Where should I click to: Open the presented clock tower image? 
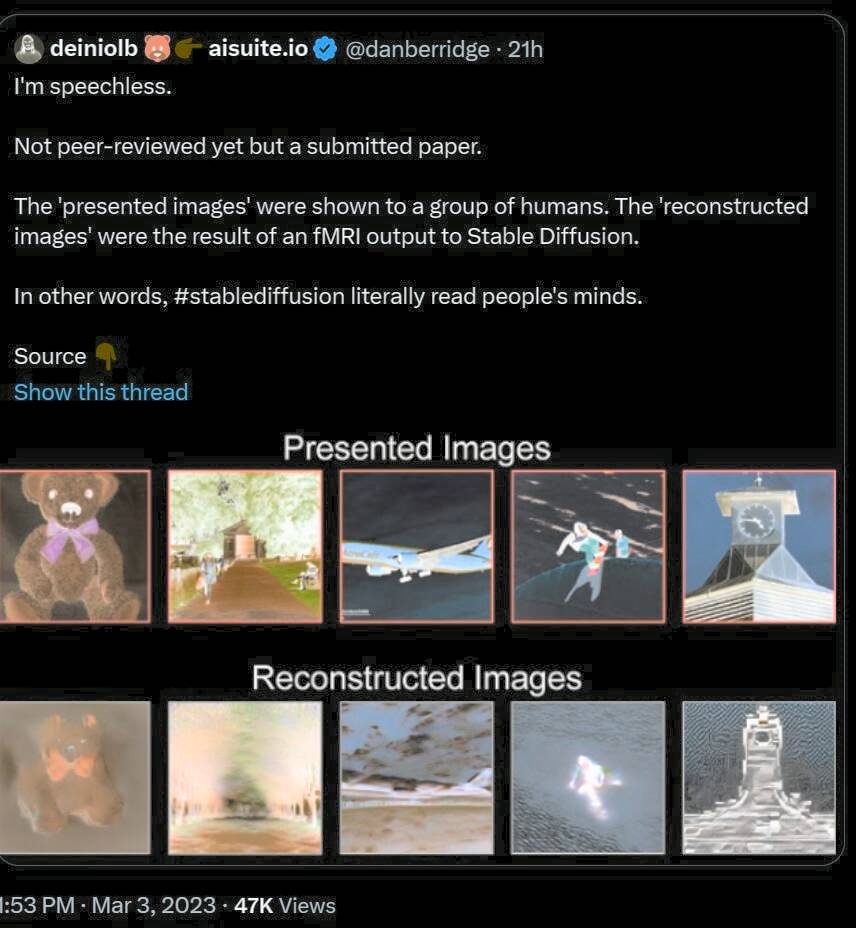point(759,546)
